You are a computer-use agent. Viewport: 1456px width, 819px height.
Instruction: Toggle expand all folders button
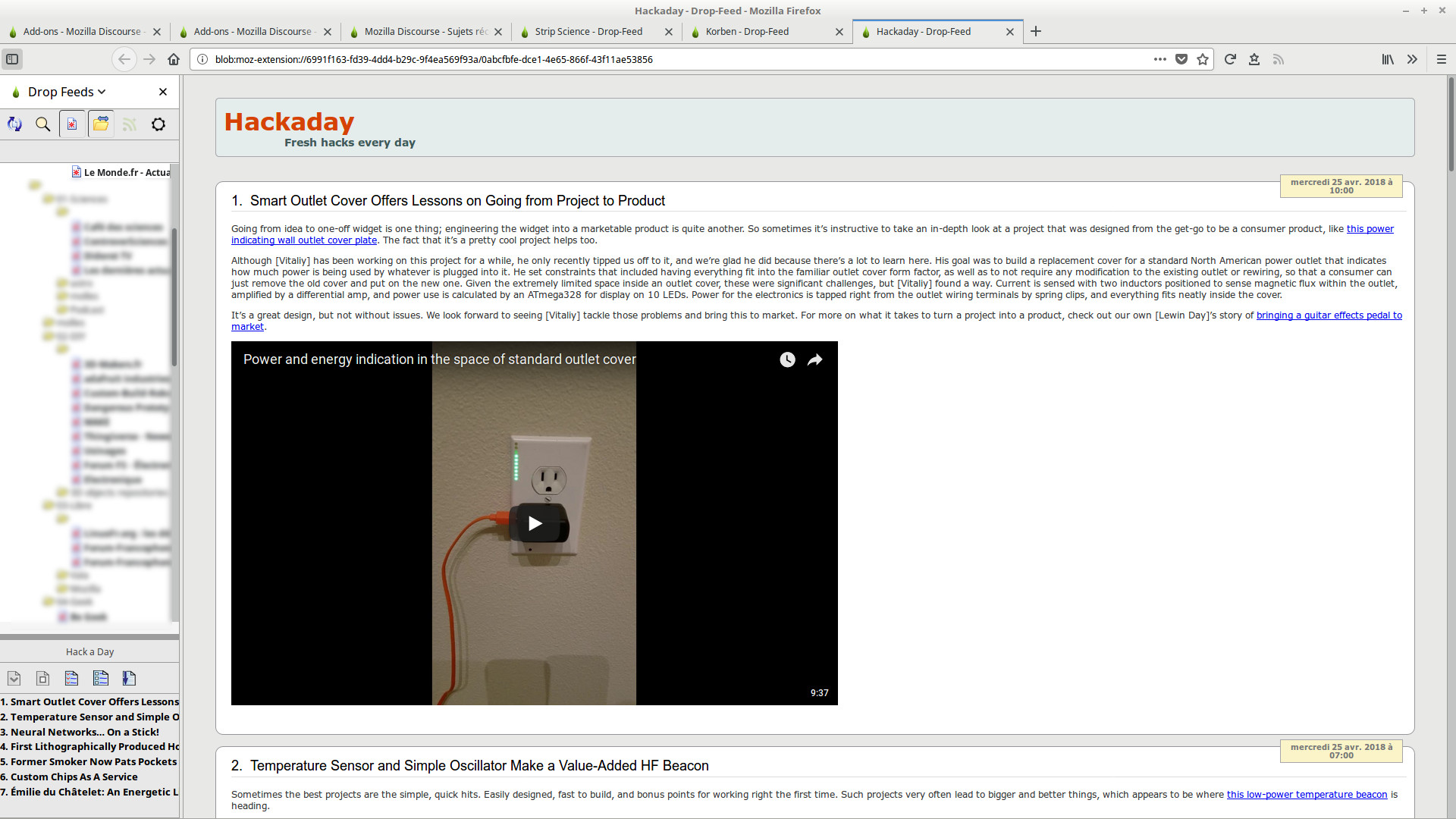point(101,124)
